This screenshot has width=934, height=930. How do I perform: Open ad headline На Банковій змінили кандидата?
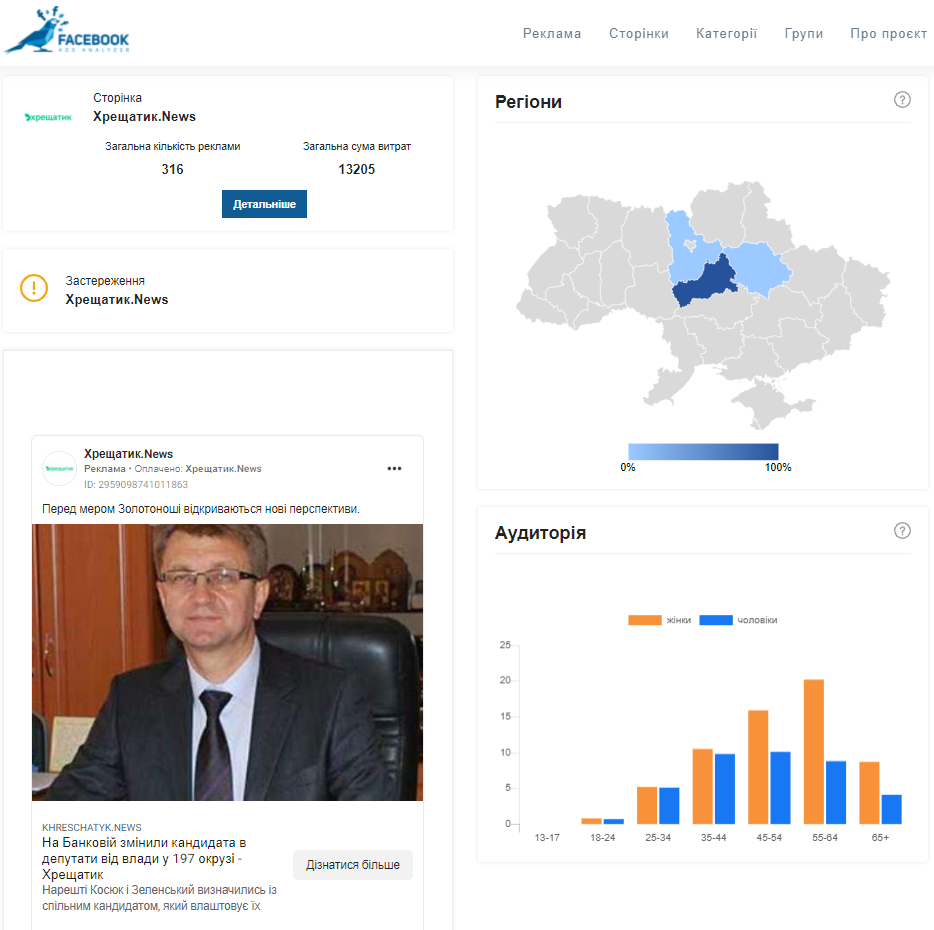pyautogui.click(x=144, y=859)
